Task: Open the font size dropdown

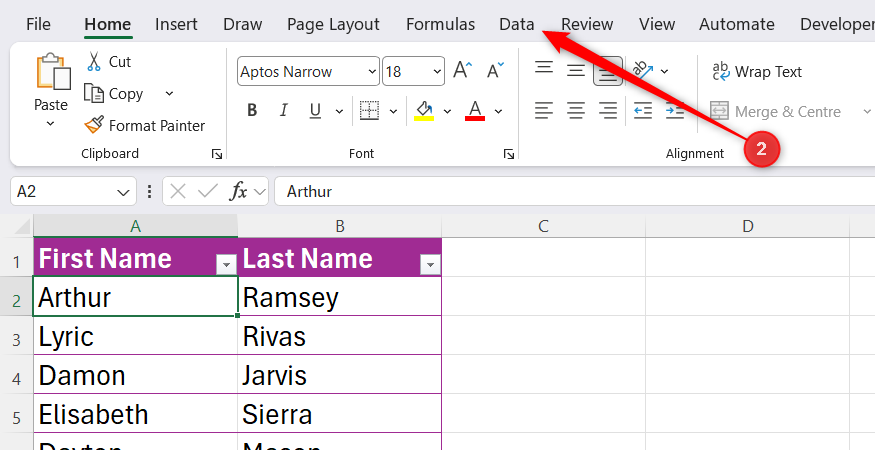Action: coord(436,71)
